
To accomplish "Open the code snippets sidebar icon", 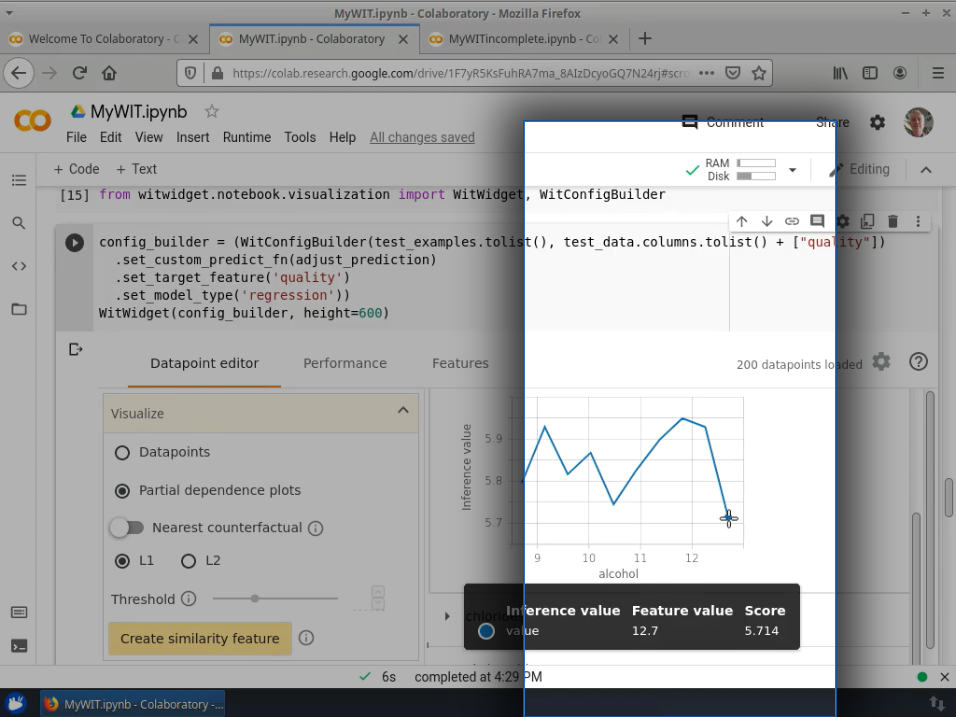I will coord(19,266).
